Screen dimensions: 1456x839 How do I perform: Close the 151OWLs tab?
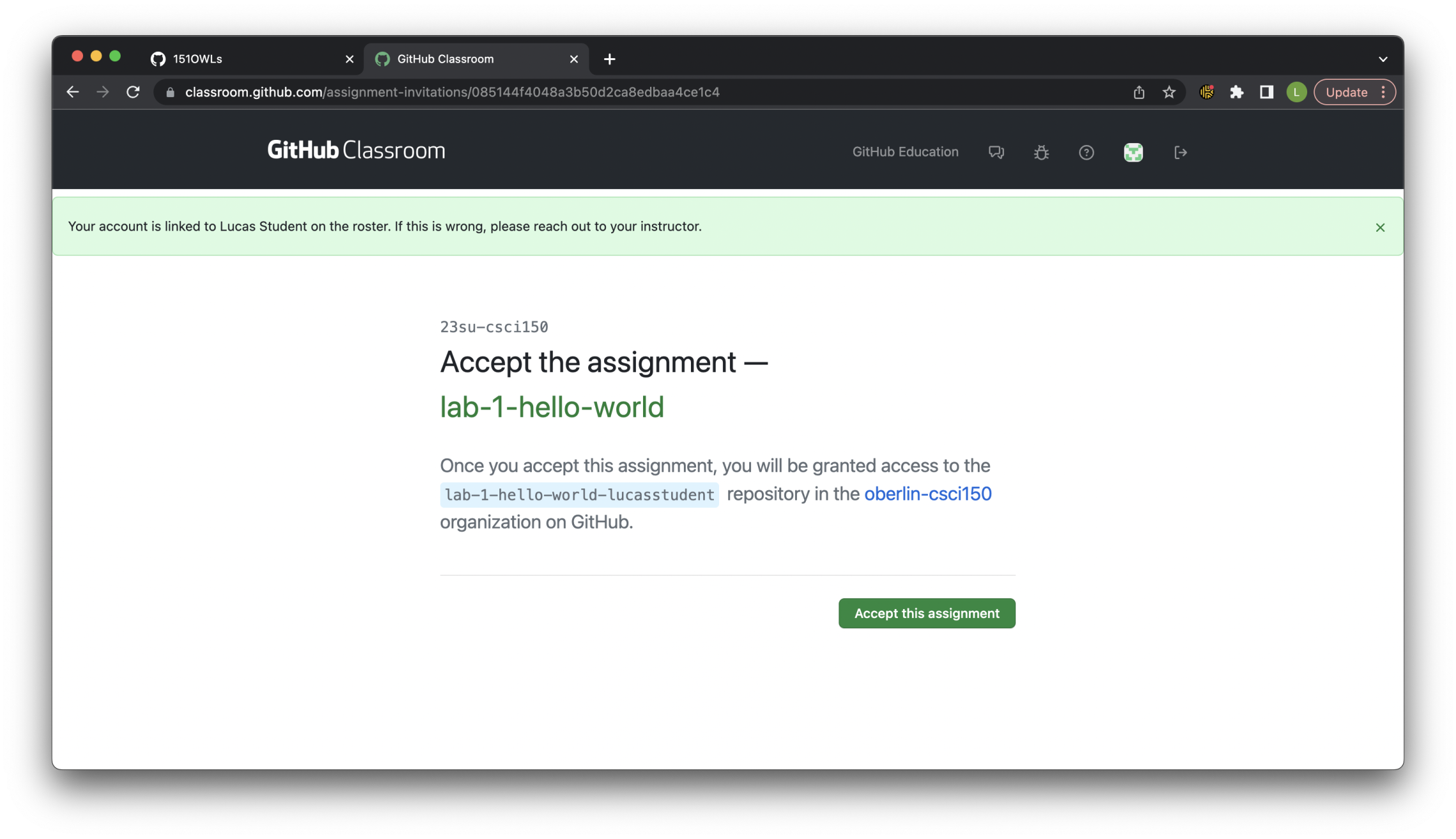coord(349,59)
